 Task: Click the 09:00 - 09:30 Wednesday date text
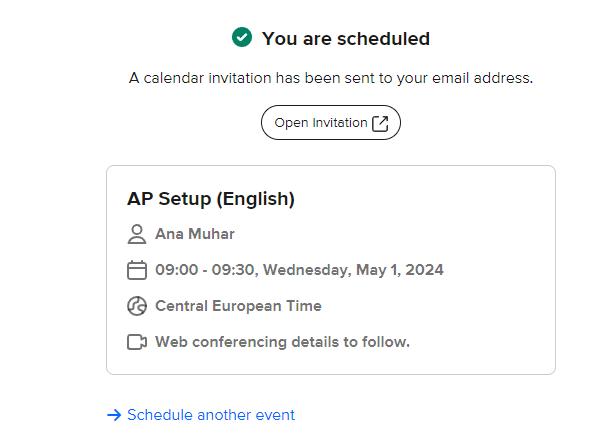tap(299, 270)
